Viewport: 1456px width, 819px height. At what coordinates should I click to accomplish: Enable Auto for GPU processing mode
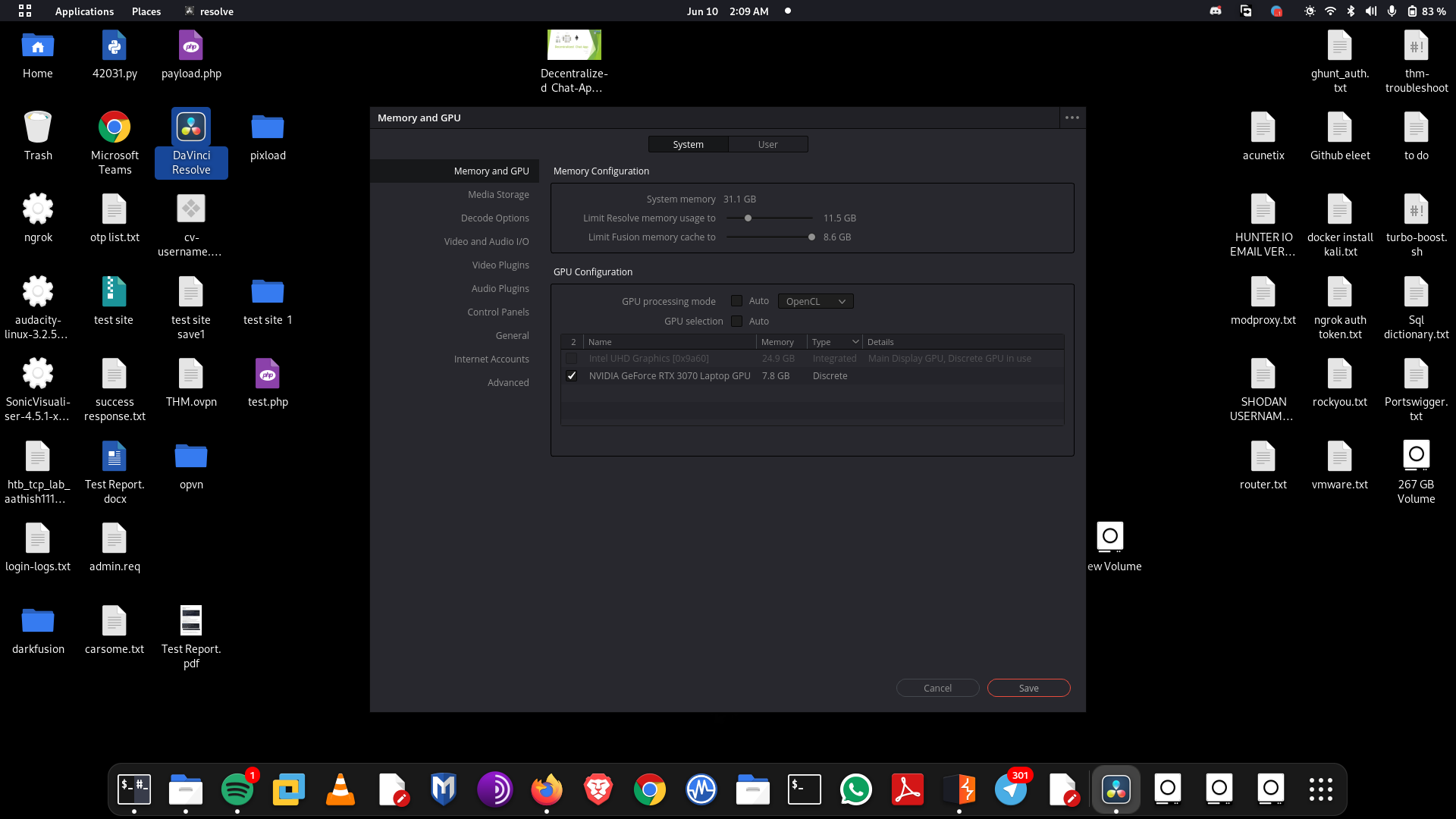pos(736,301)
